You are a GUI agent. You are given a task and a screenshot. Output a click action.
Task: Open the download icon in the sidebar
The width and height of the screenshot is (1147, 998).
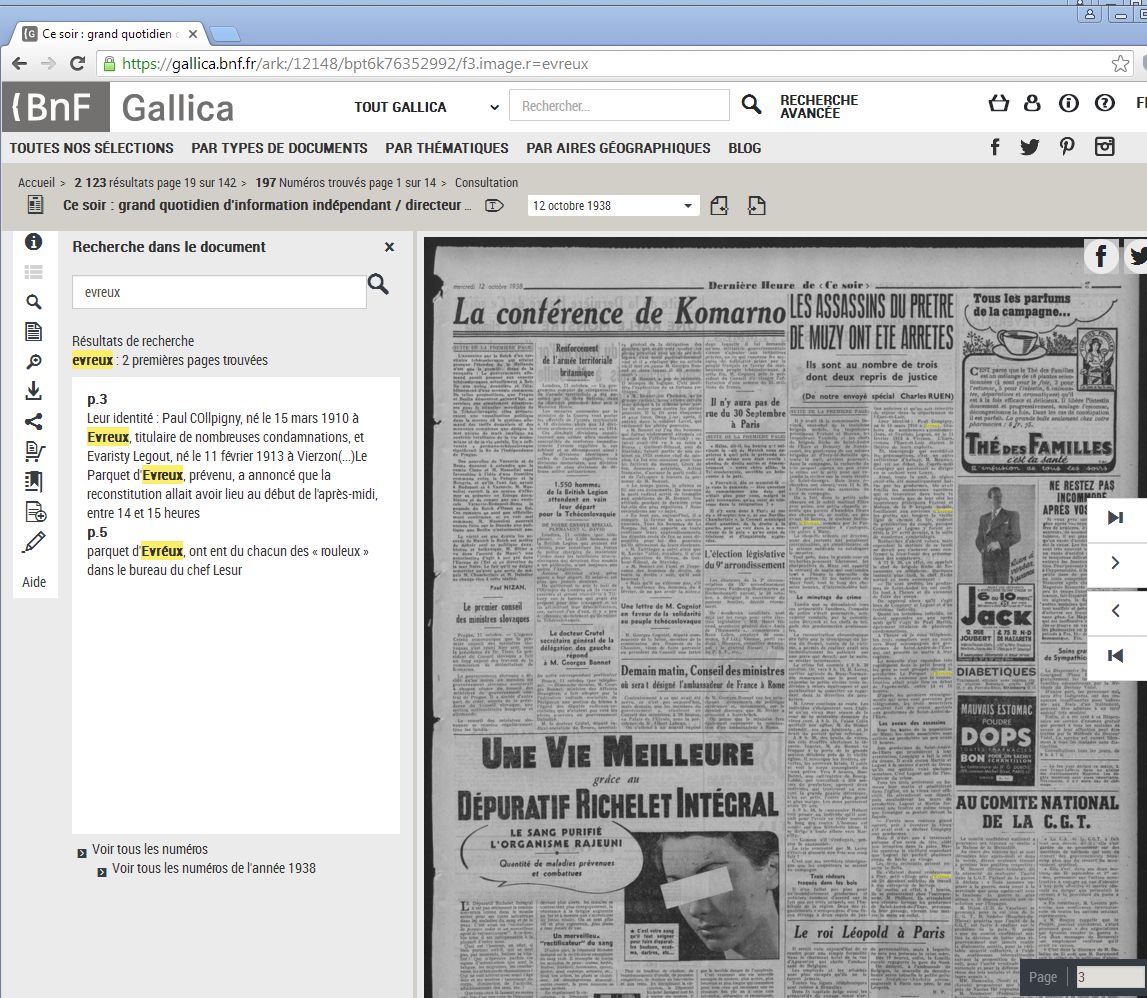(x=34, y=391)
